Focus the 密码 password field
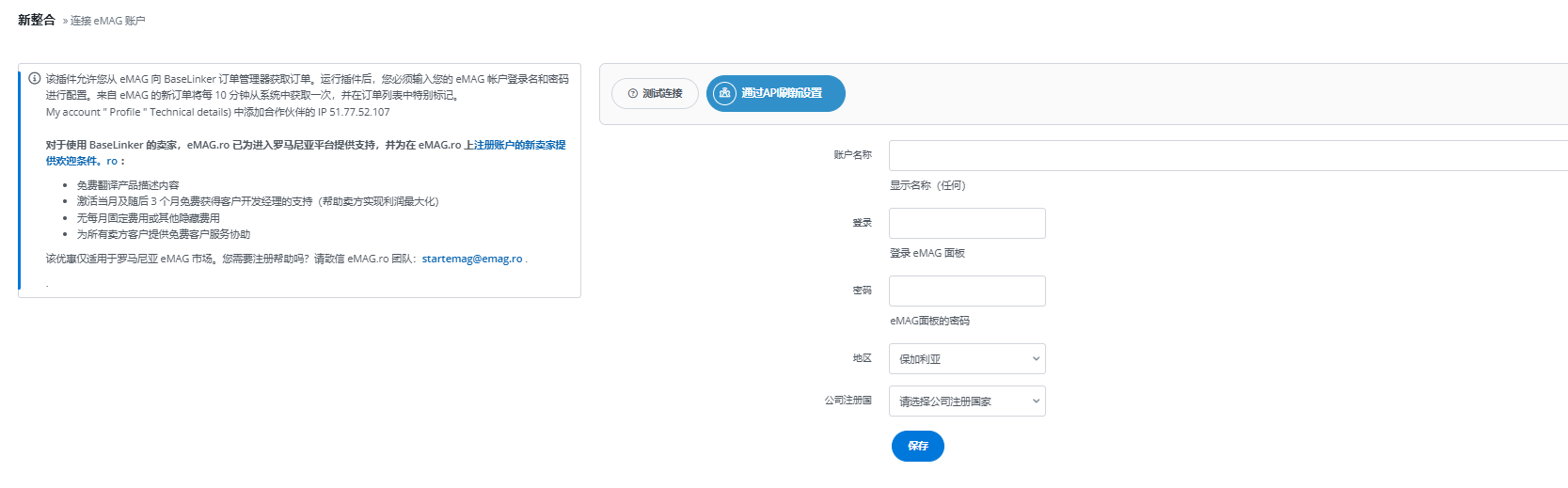 [966, 291]
